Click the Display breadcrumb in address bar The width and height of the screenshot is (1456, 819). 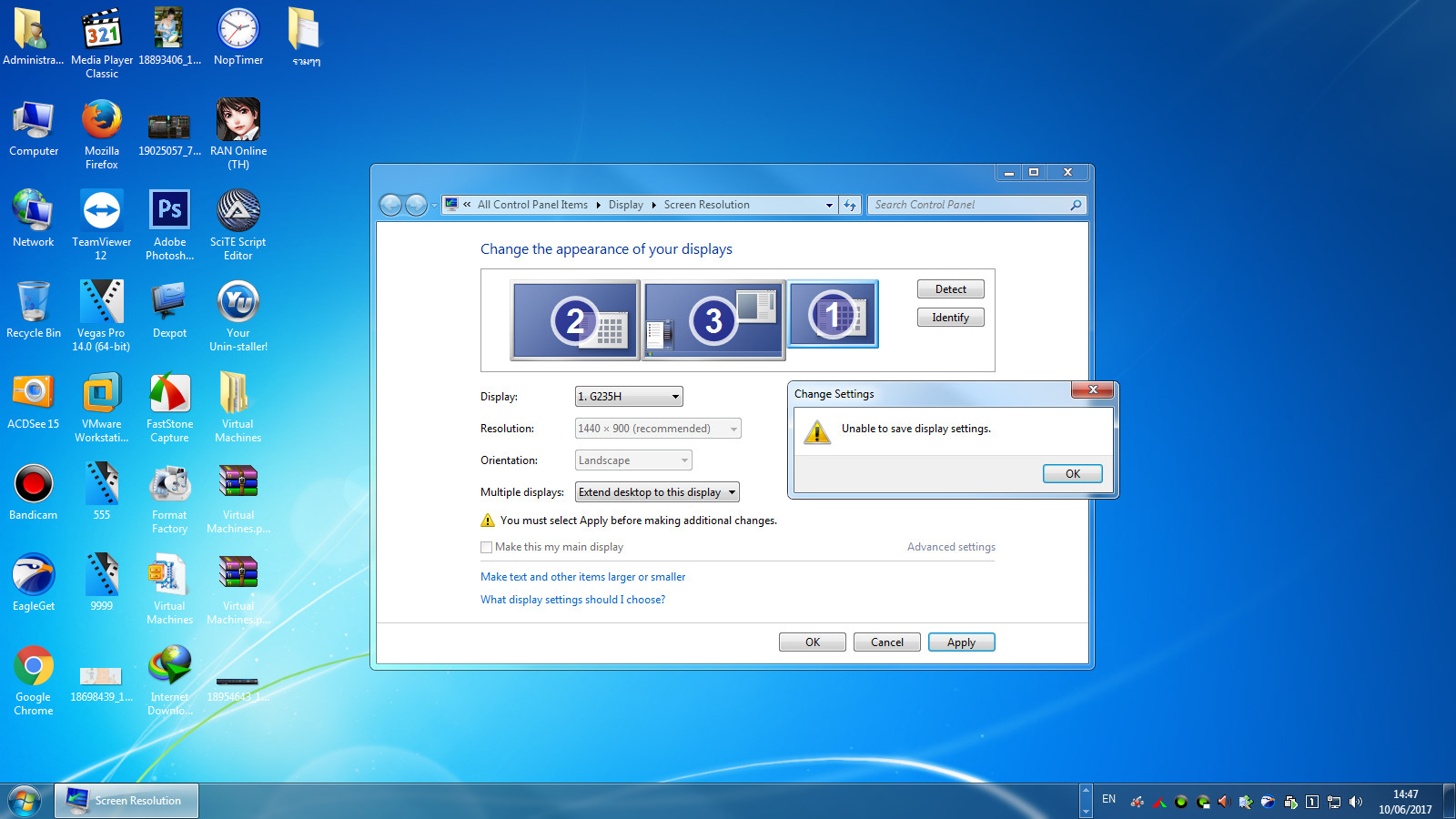(x=625, y=205)
